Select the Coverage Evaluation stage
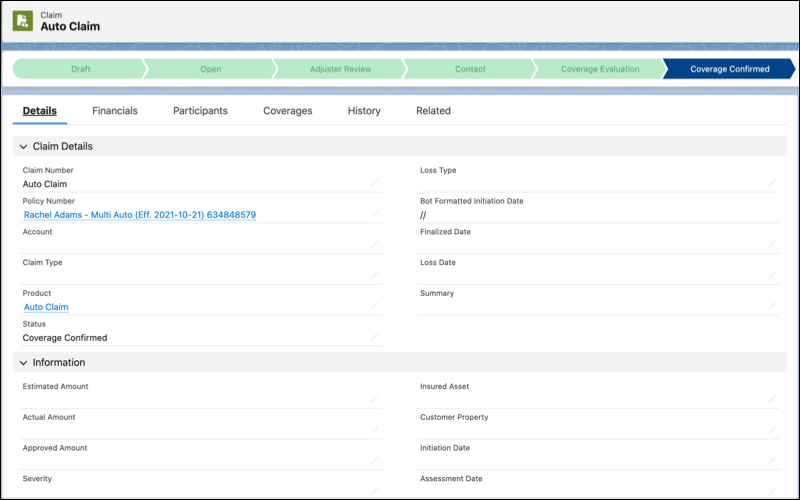 [600, 69]
